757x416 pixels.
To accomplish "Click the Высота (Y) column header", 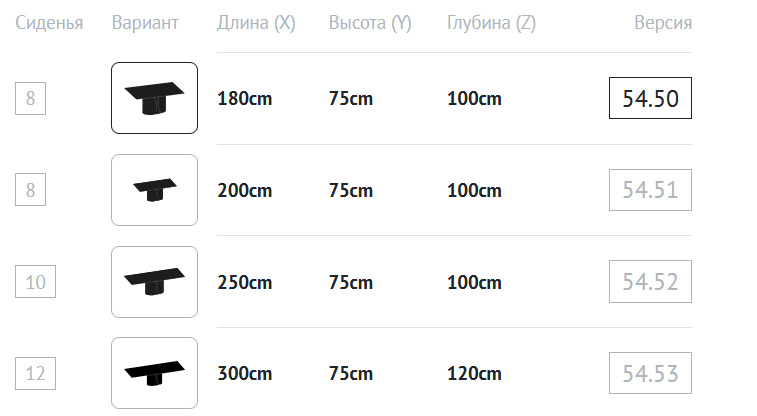I will pyautogui.click(x=370, y=23).
